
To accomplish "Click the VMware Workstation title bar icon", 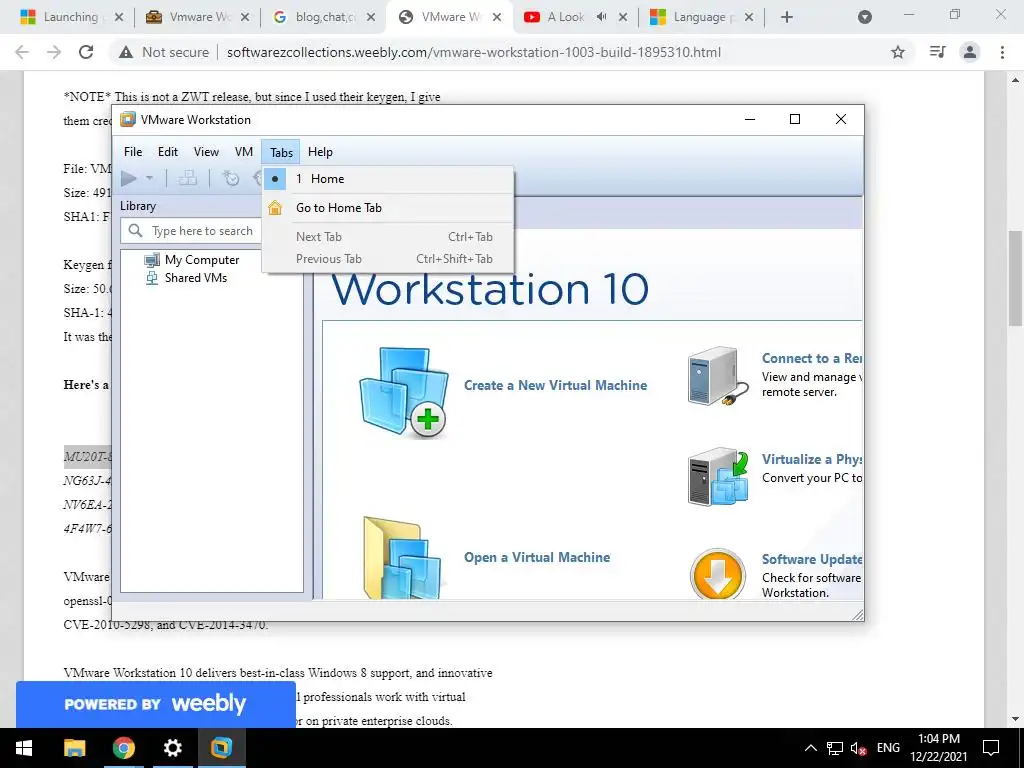I will [128, 120].
